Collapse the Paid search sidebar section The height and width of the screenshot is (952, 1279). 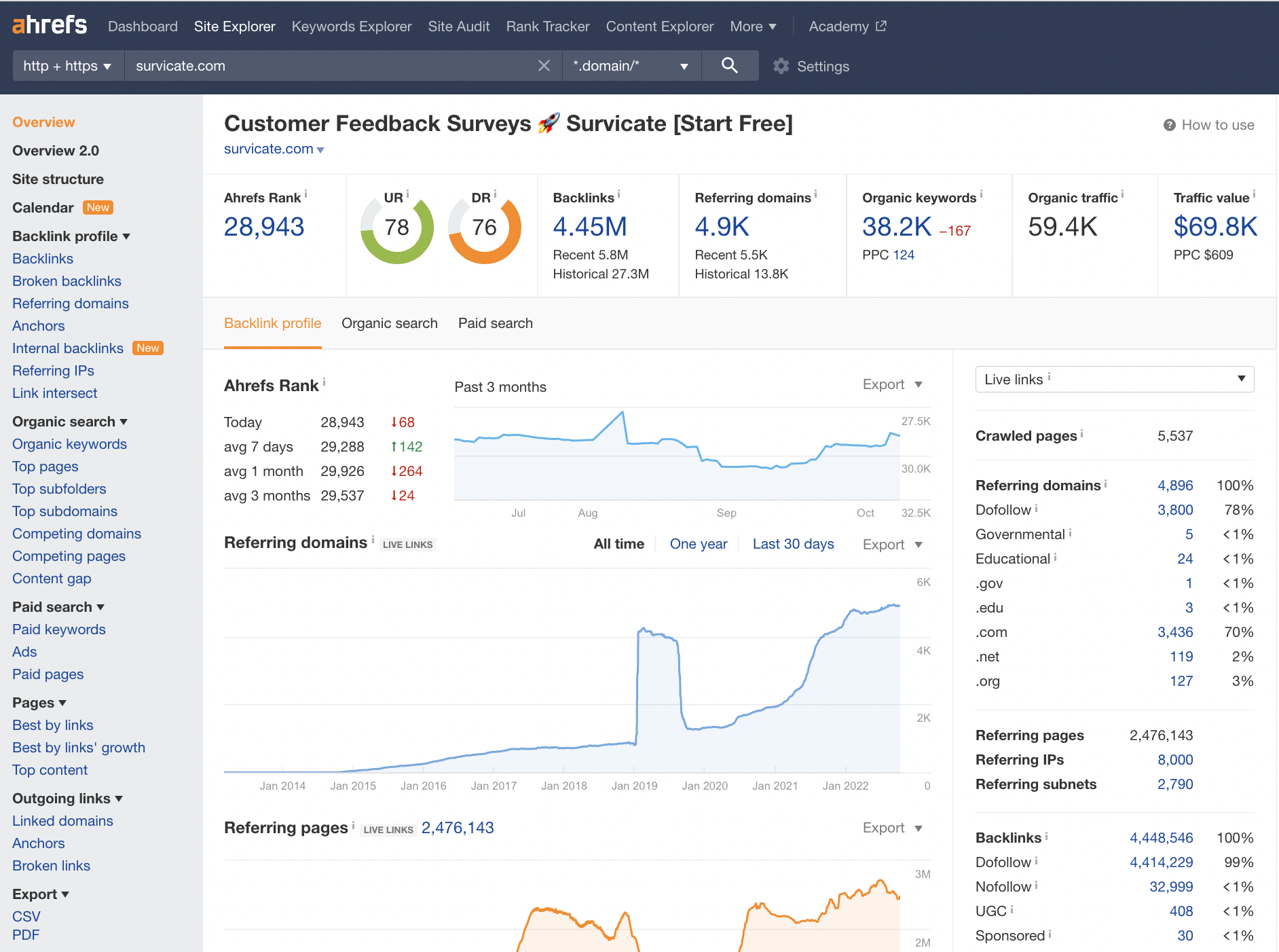58,607
